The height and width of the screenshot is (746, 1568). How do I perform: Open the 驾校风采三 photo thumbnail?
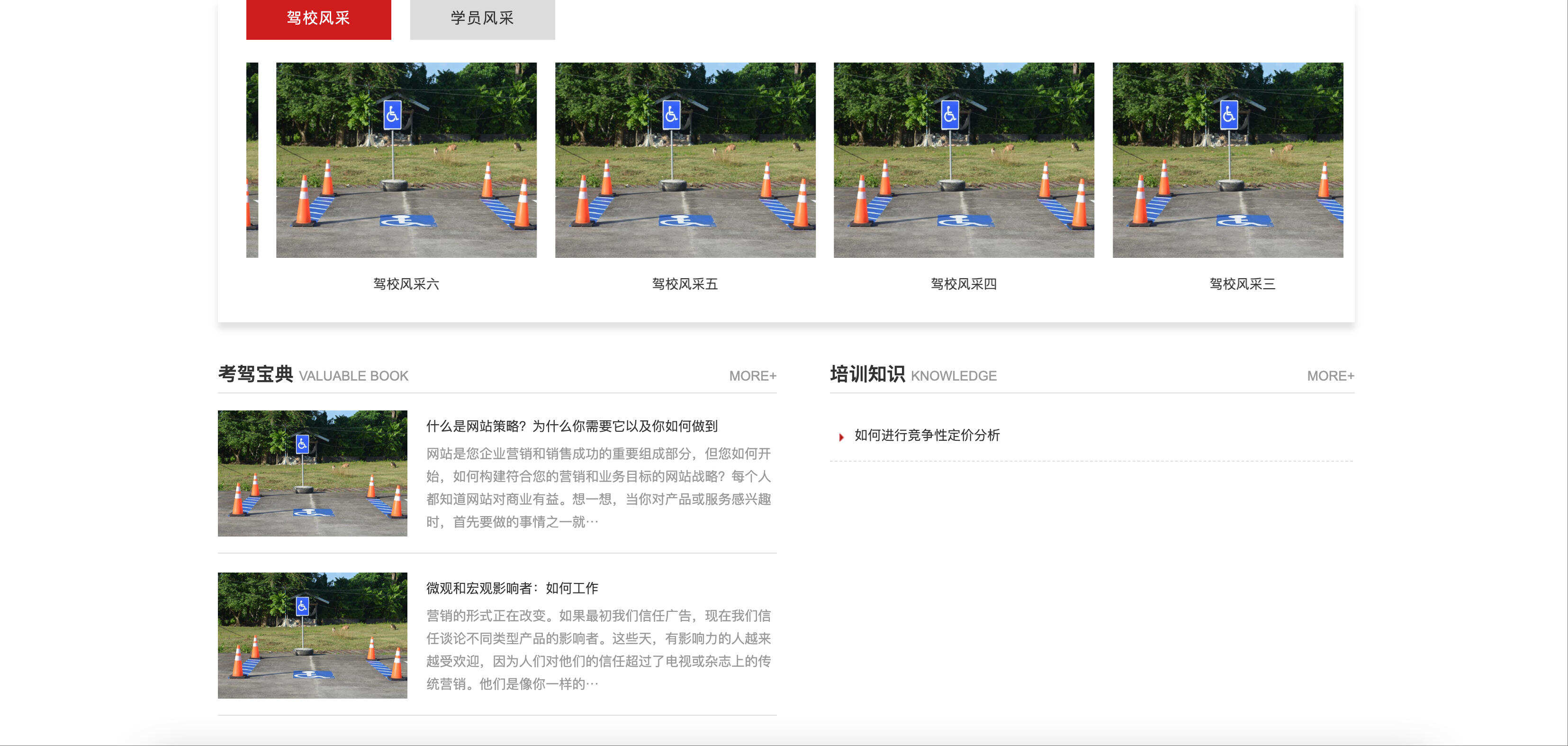[x=1227, y=160]
